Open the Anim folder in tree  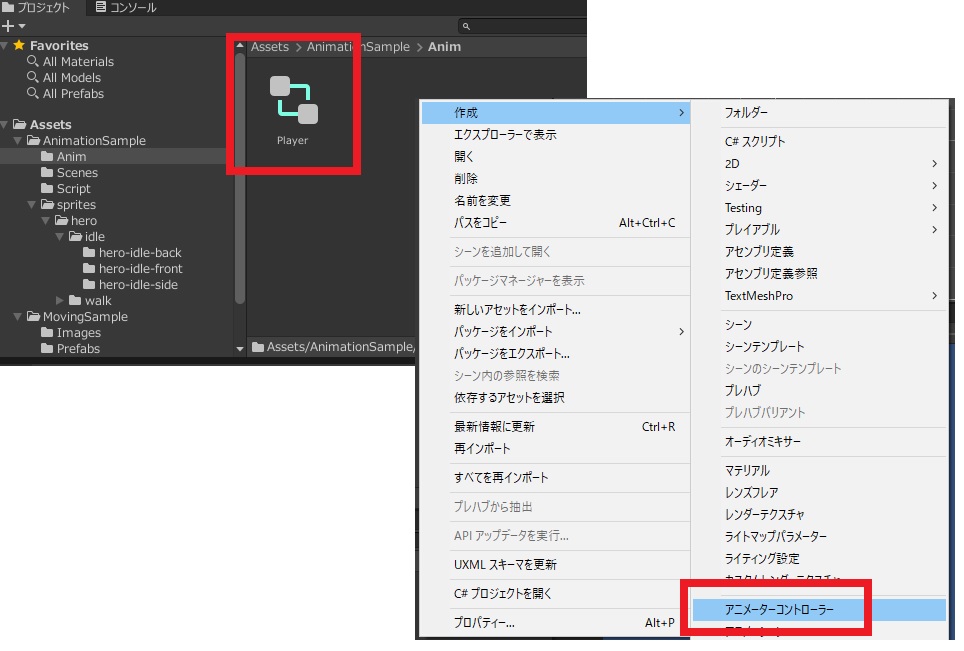[x=71, y=157]
